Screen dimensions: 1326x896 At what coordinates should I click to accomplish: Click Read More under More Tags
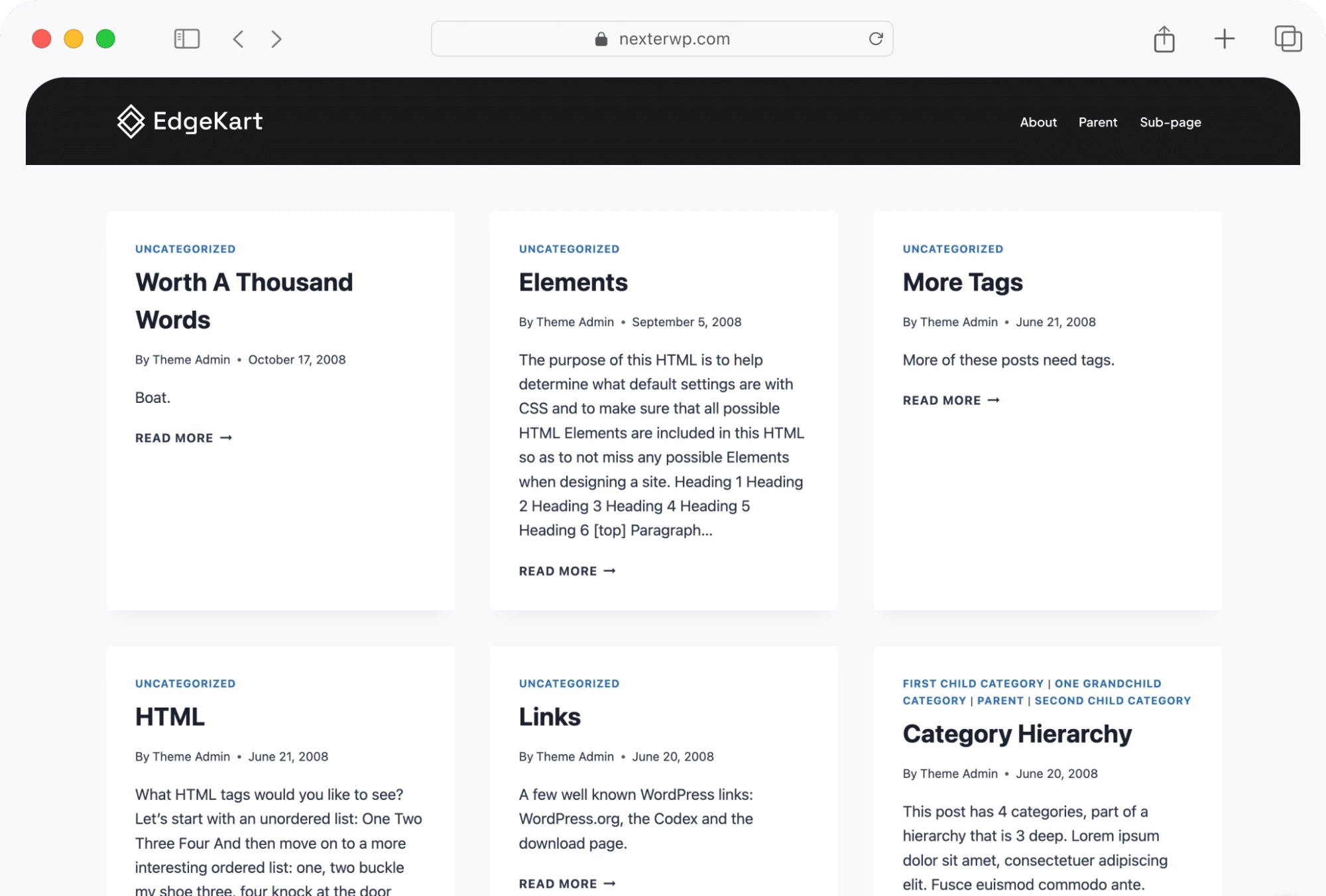pos(951,400)
